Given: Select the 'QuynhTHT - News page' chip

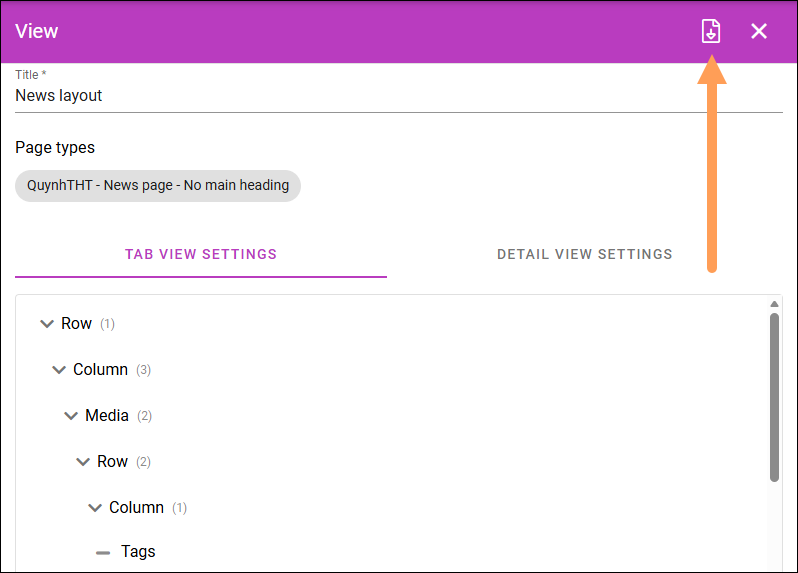Looking at the screenshot, I should coord(158,186).
